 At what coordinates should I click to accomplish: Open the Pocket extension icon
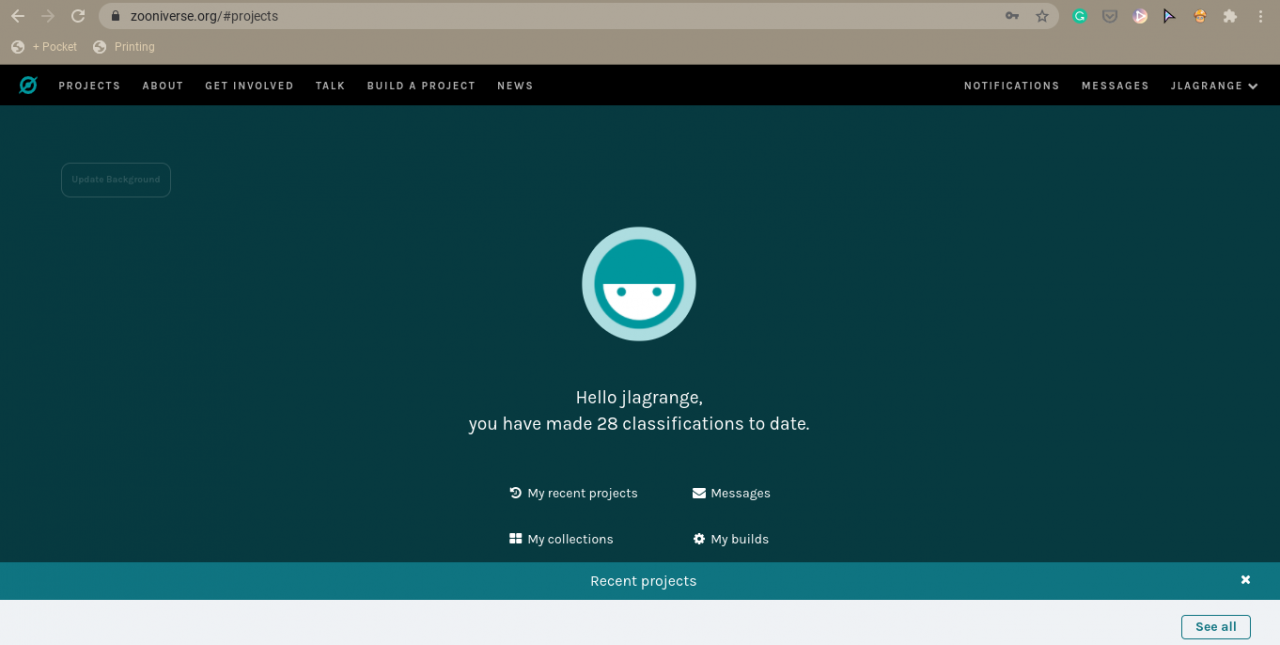pyautogui.click(x=1110, y=16)
